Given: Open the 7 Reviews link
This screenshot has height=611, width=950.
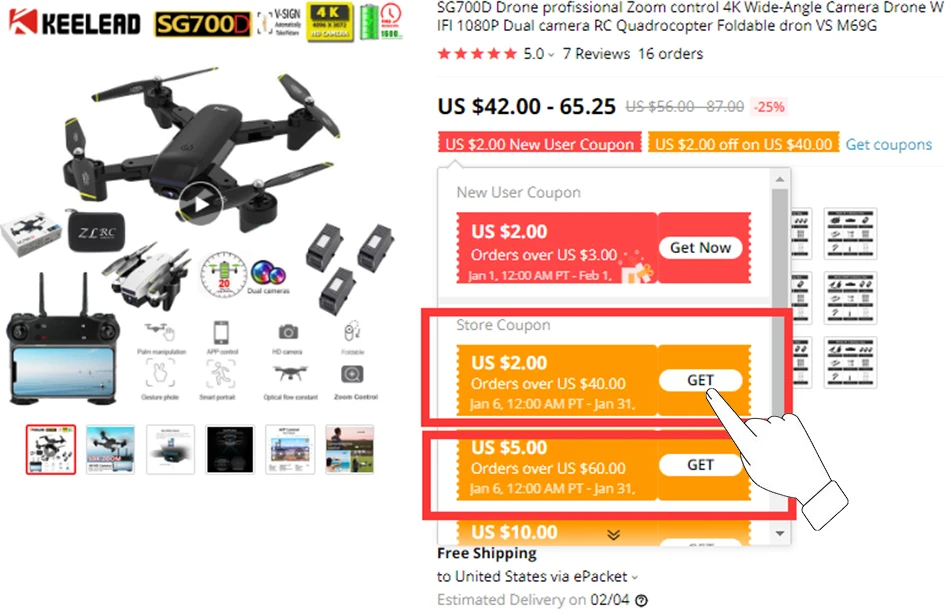Looking at the screenshot, I should pos(596,54).
